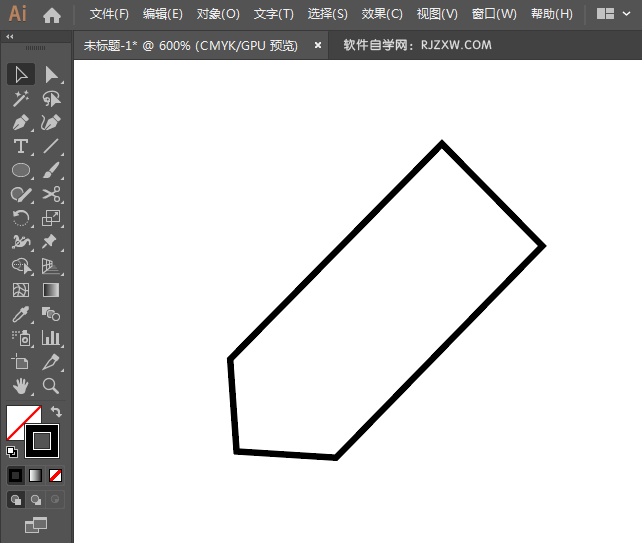Screen dimensions: 642x543
Task: Select the Hand tool
Action: click(21, 386)
